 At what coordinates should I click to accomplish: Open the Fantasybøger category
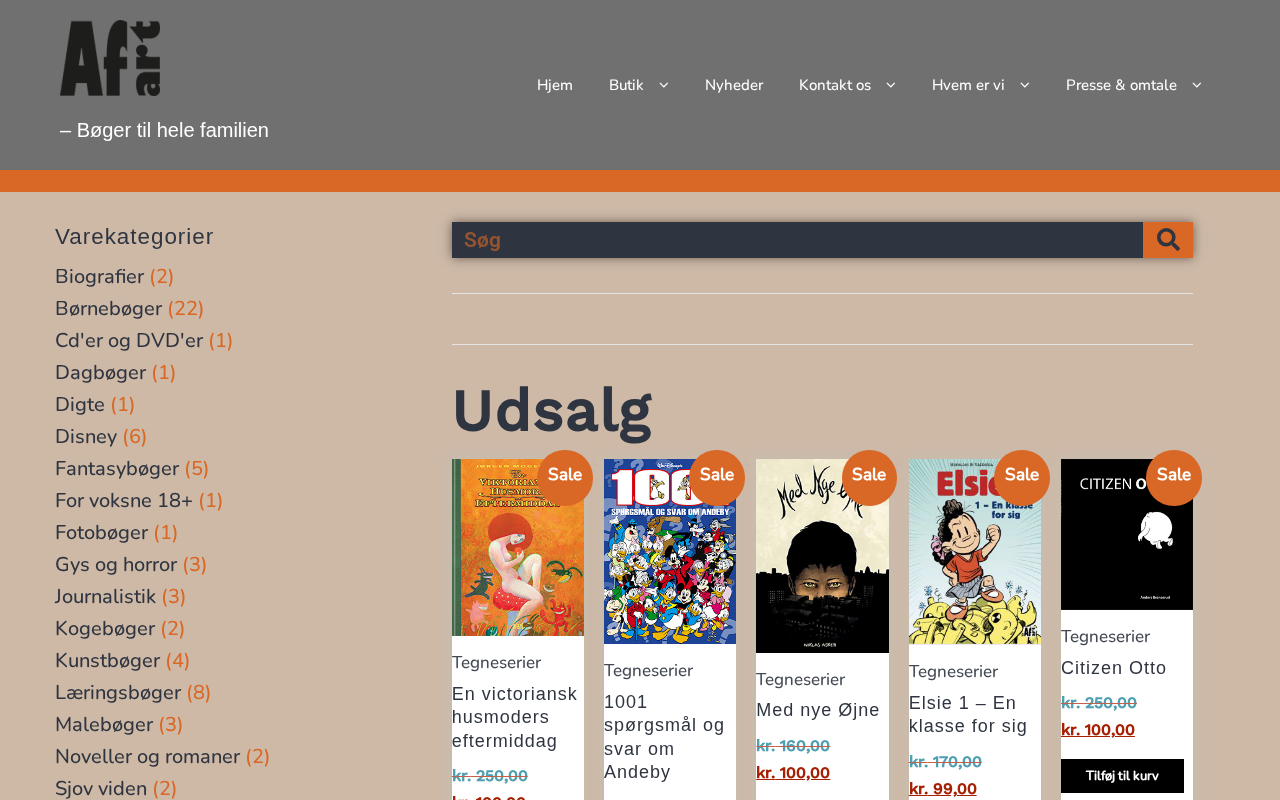pos(117,469)
